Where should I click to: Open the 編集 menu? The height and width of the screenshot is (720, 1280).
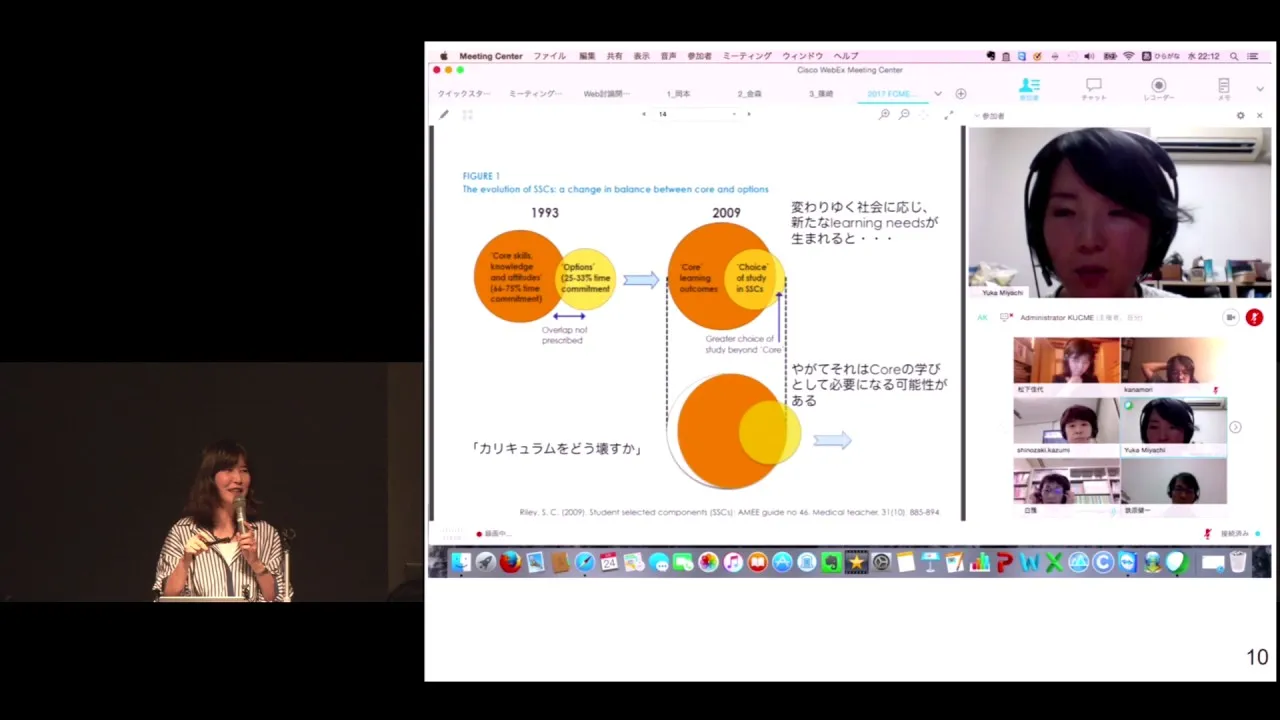(587, 56)
